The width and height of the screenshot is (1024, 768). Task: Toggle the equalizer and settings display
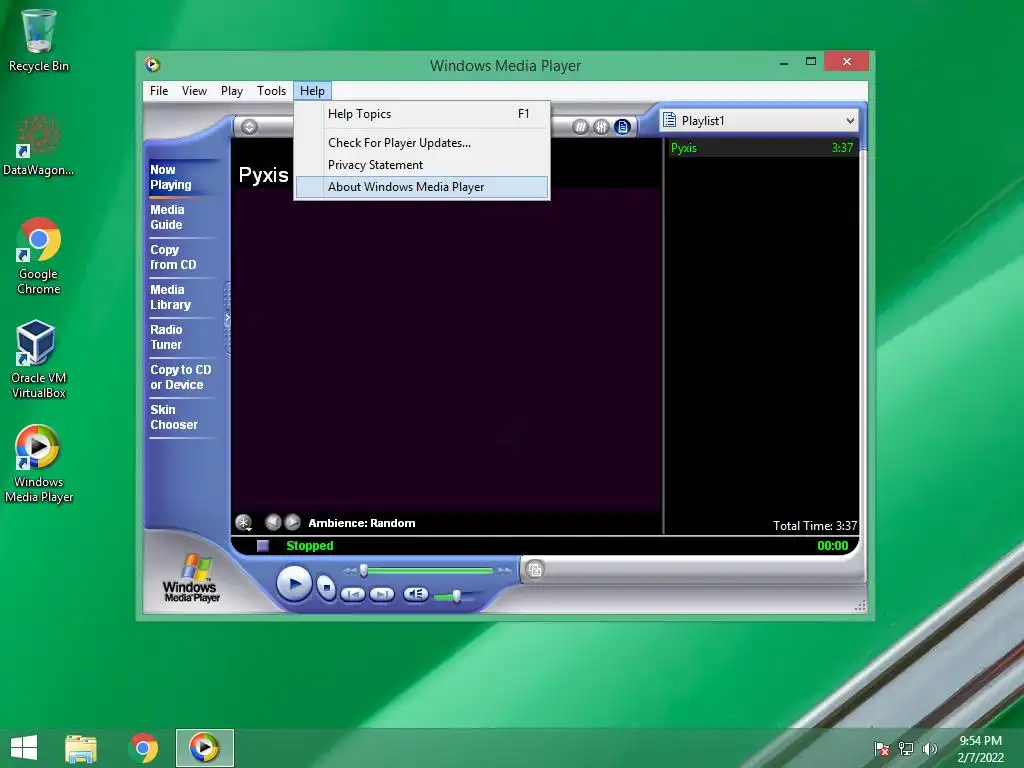click(x=601, y=127)
